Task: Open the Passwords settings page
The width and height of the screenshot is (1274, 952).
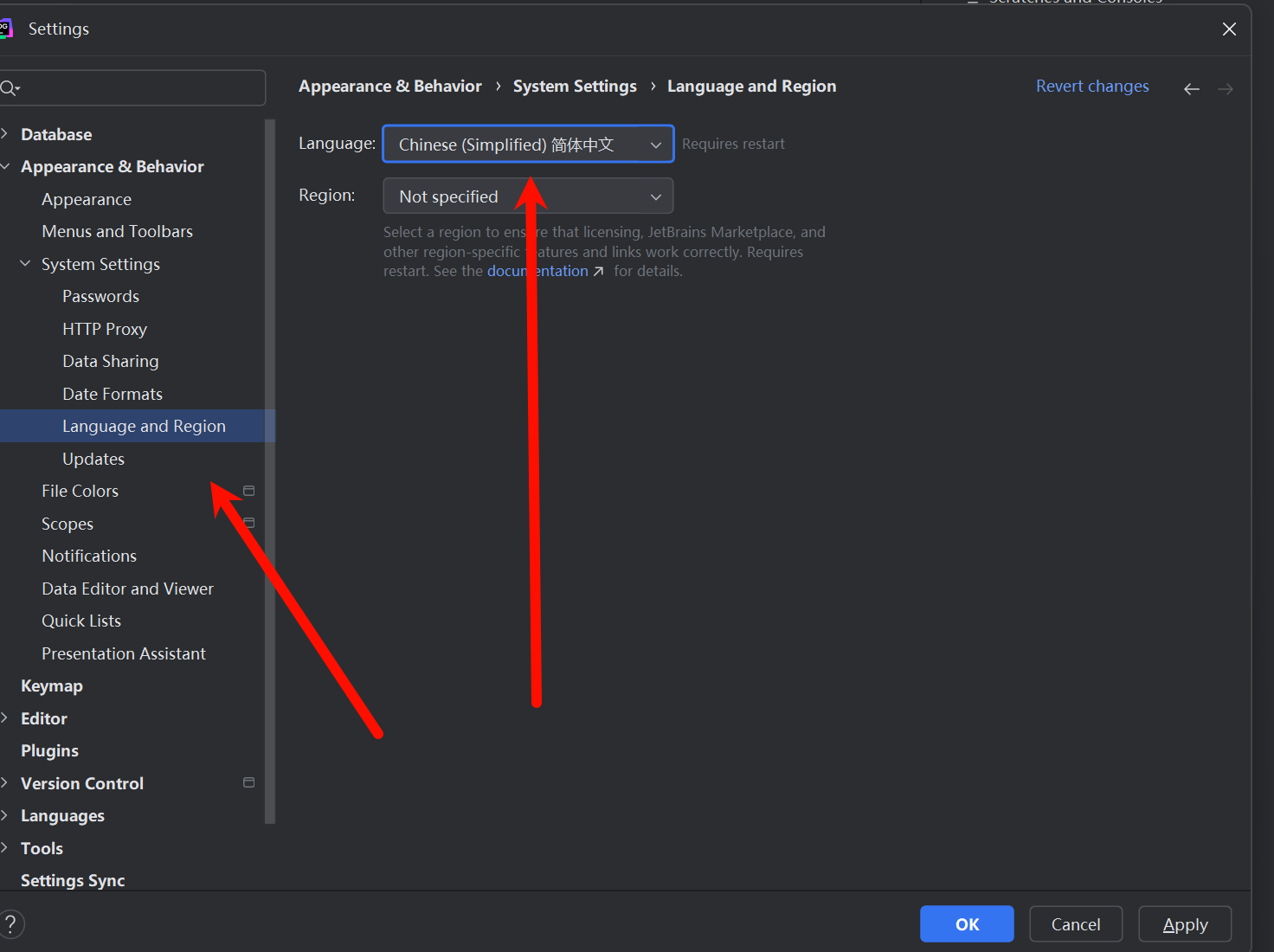Action: [x=100, y=296]
